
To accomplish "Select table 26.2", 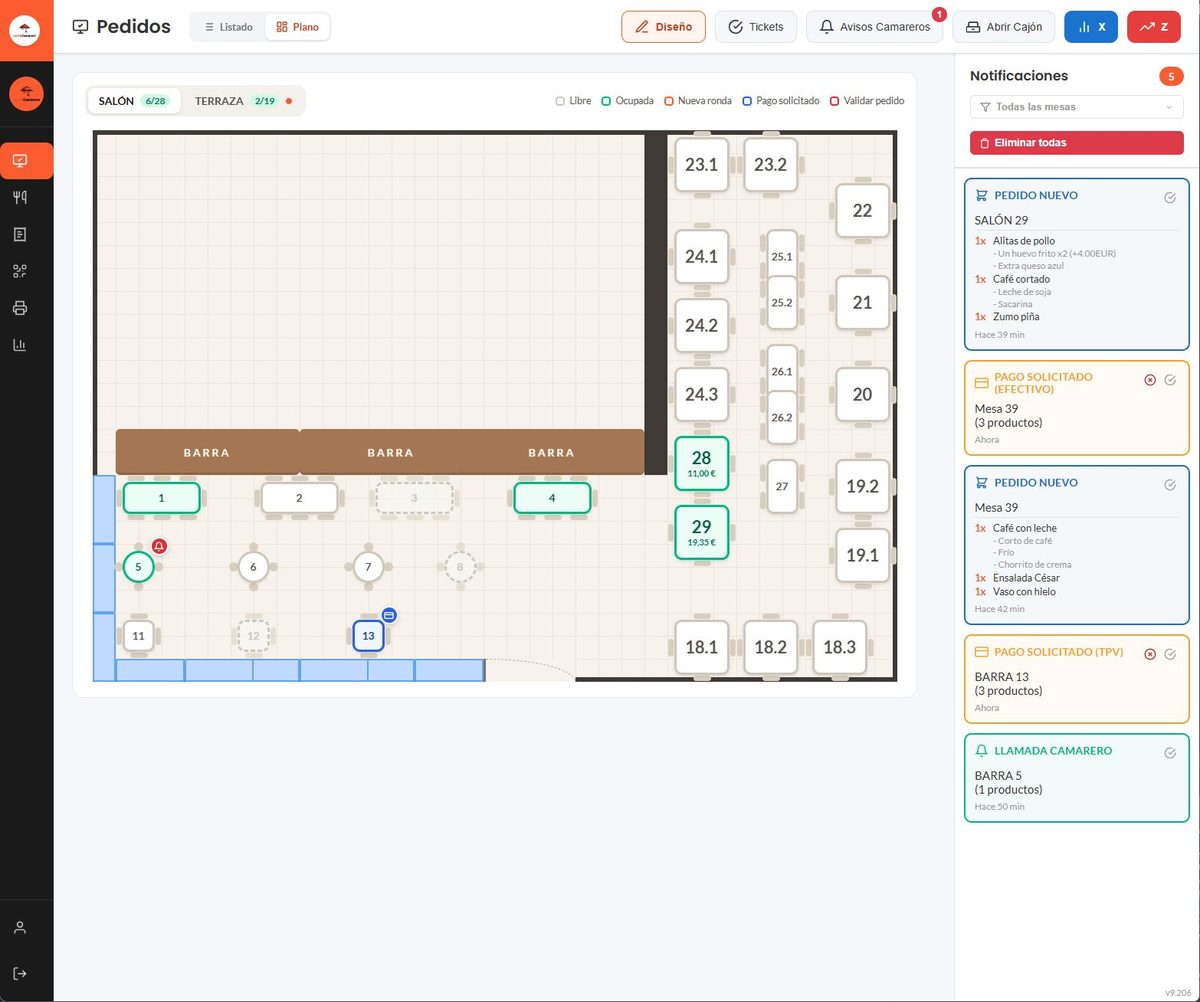I will tap(782, 417).
